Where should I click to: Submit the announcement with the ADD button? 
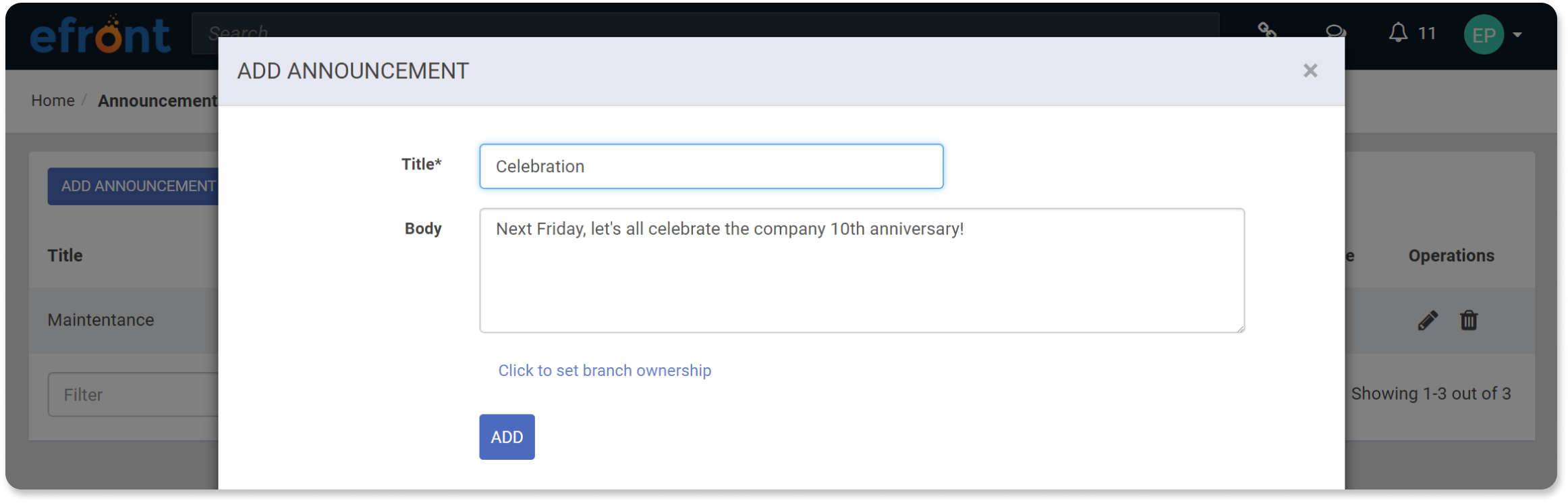(x=506, y=437)
